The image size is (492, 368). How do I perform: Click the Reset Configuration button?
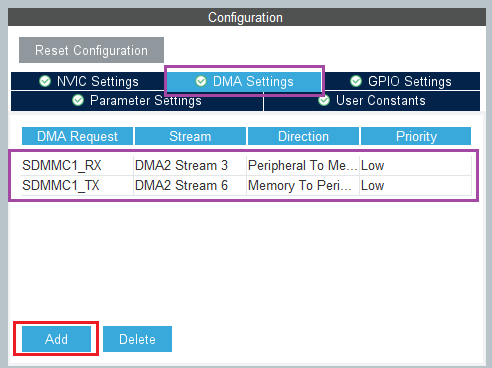(91, 50)
